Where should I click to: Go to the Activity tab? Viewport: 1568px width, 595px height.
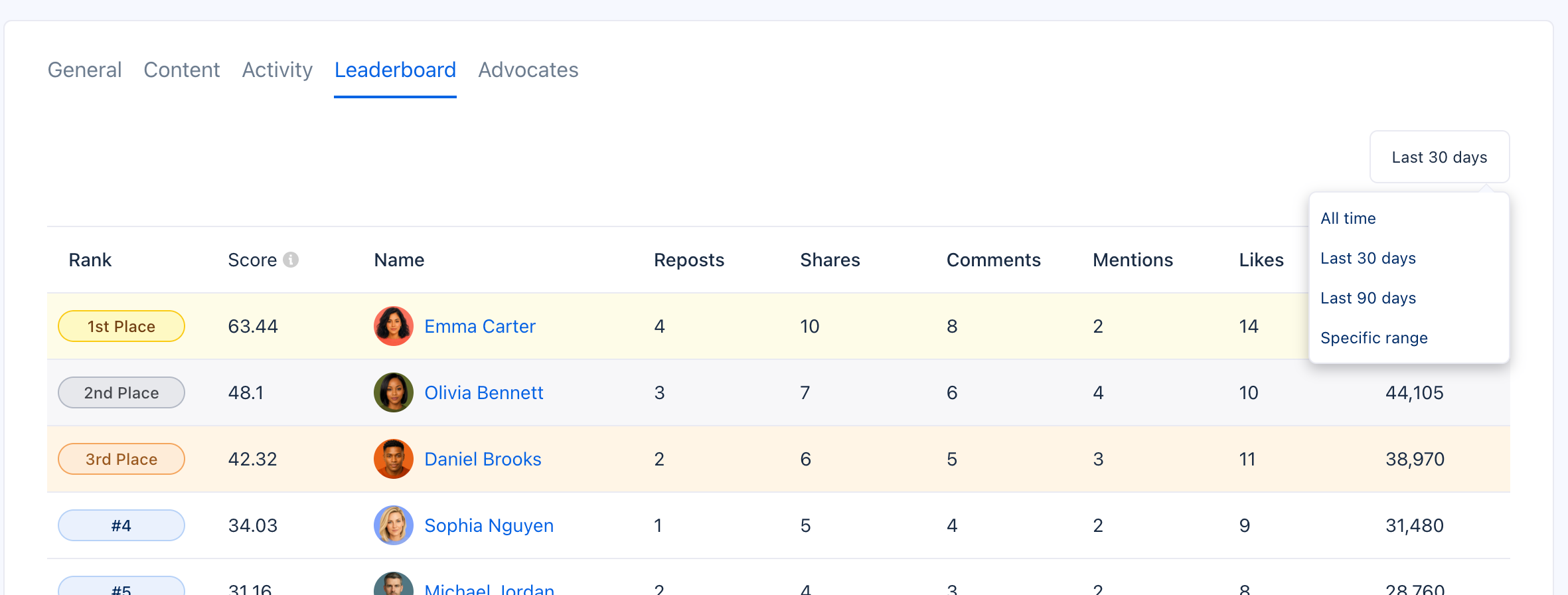click(277, 70)
